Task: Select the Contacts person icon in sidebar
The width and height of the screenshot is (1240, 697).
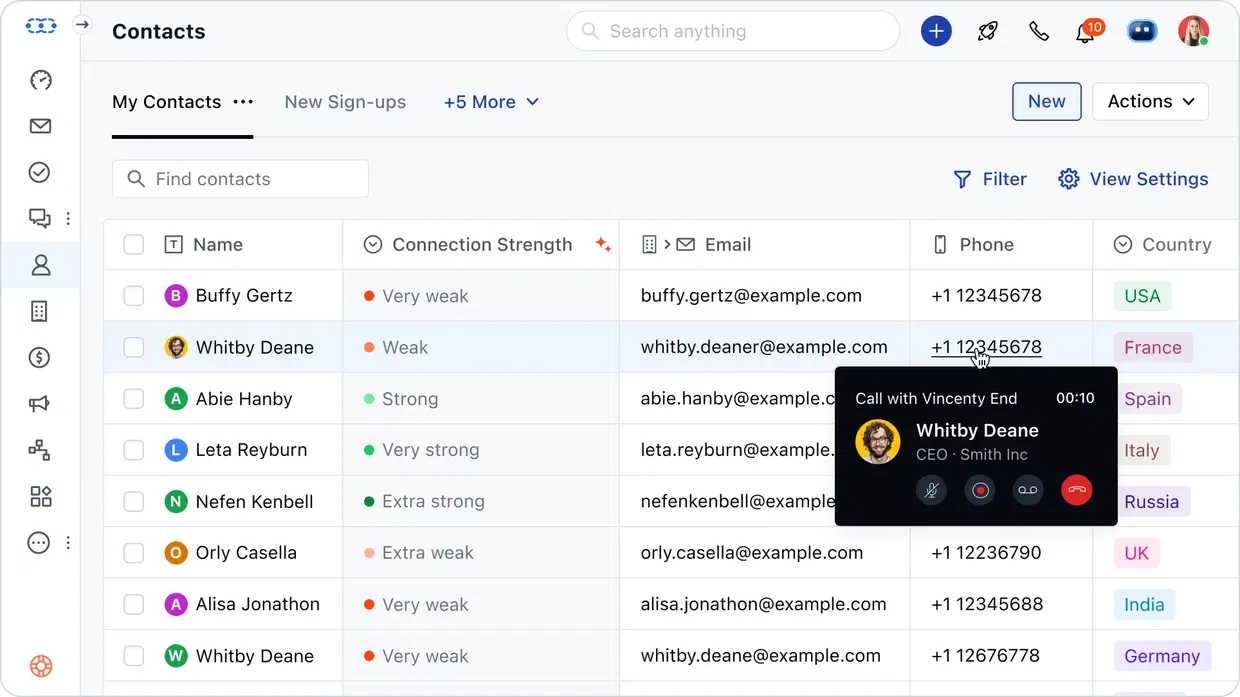Action: [x=40, y=264]
